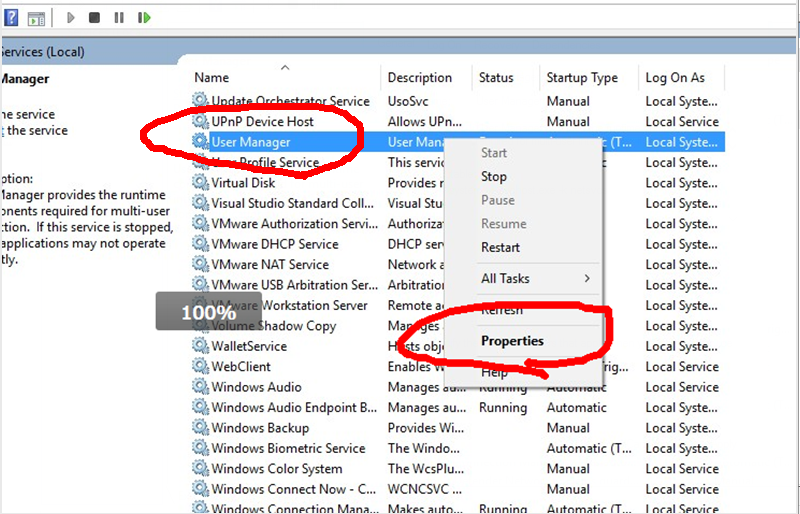Click the Help toolbar icon
The height and width of the screenshot is (514, 800).
[x=11, y=18]
